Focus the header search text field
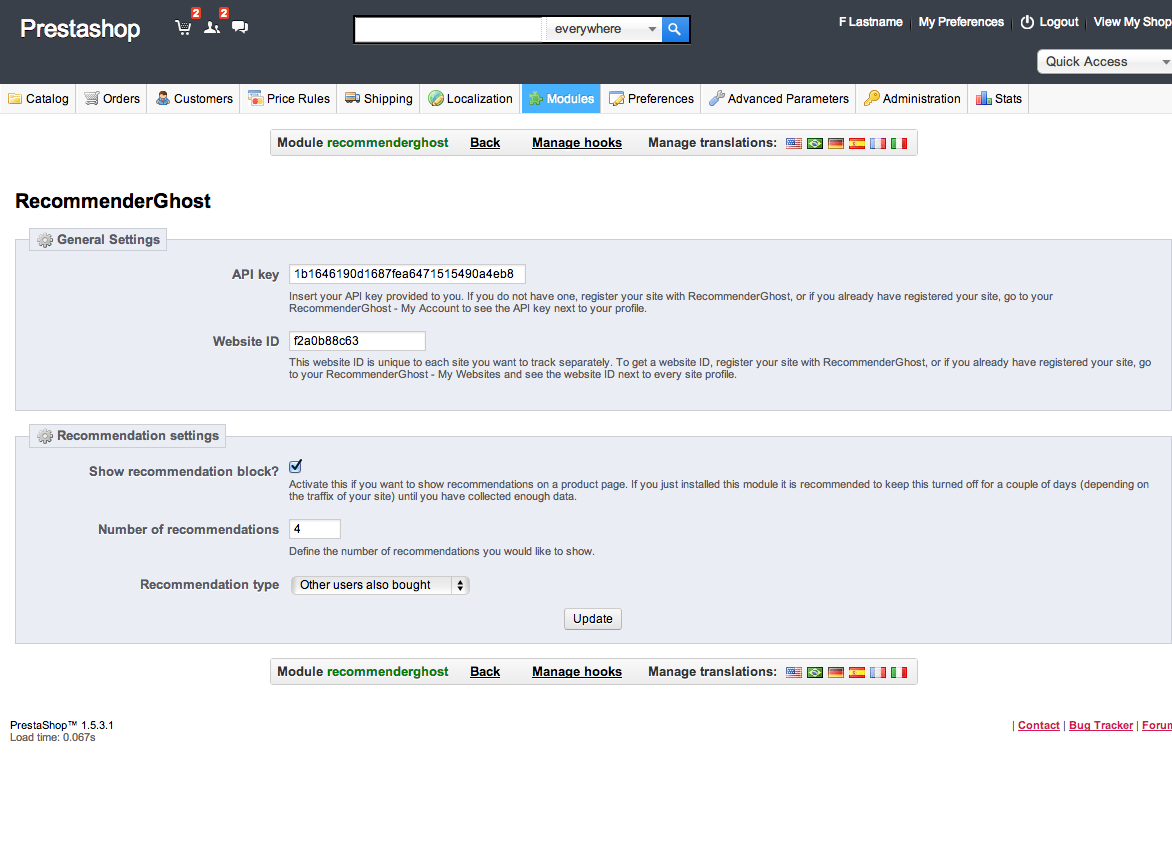 tap(448, 29)
